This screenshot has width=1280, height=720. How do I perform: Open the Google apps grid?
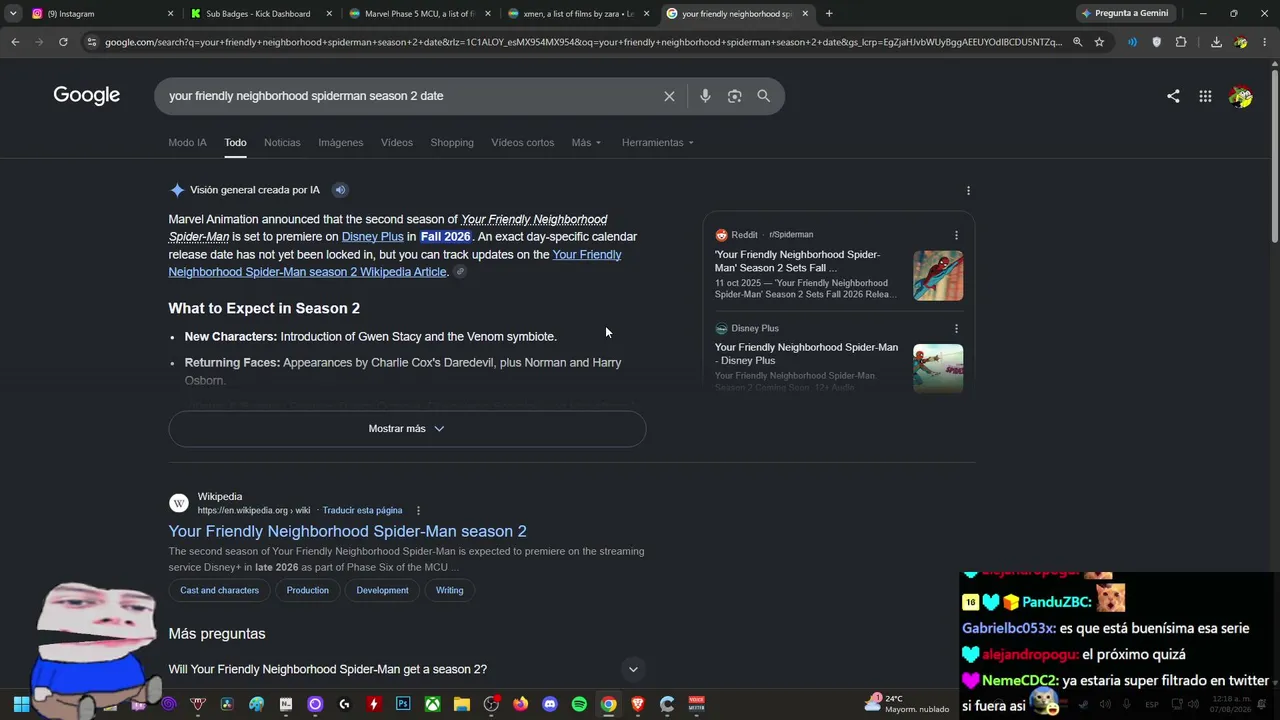point(1205,96)
